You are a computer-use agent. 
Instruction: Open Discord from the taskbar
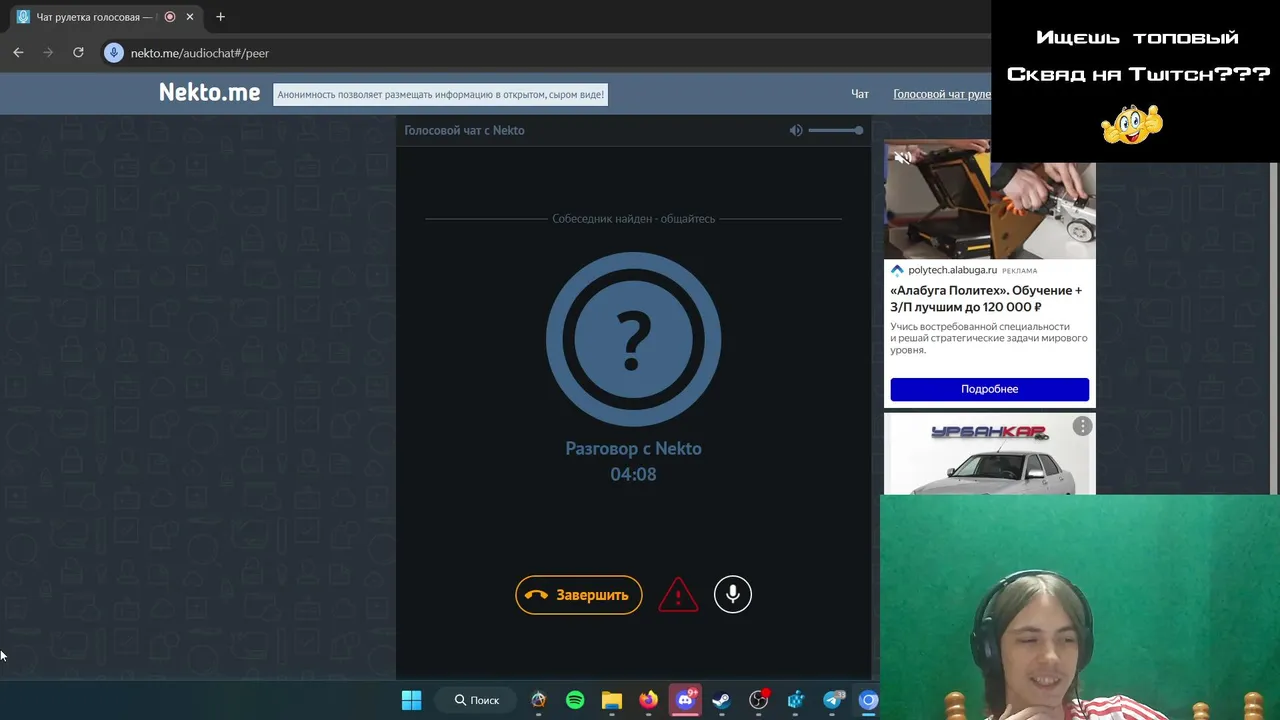click(685, 700)
